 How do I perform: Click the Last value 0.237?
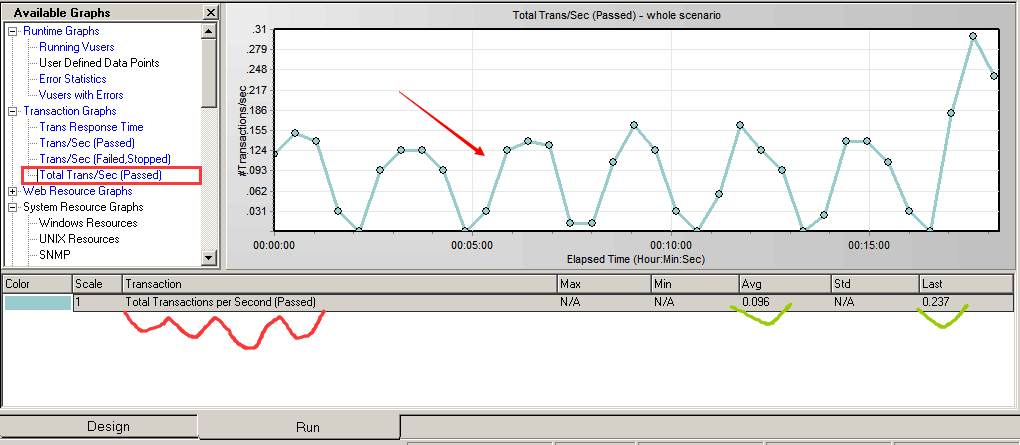tap(935, 302)
